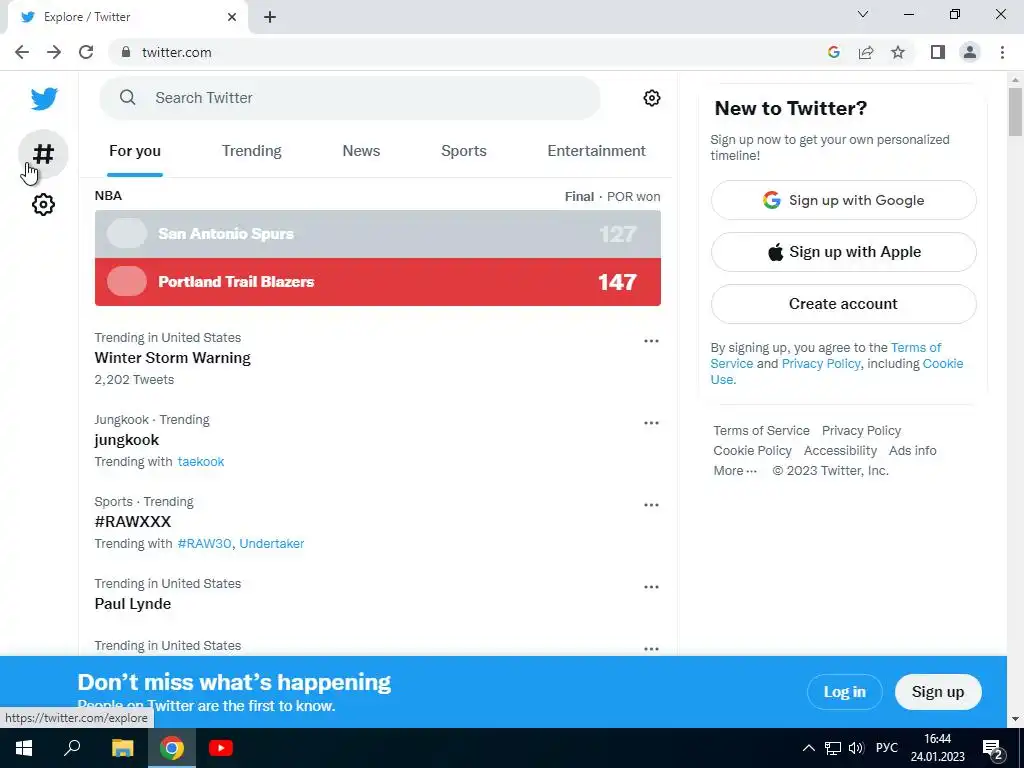Expand footer More menu
This screenshot has height=768, width=1024.
point(735,471)
